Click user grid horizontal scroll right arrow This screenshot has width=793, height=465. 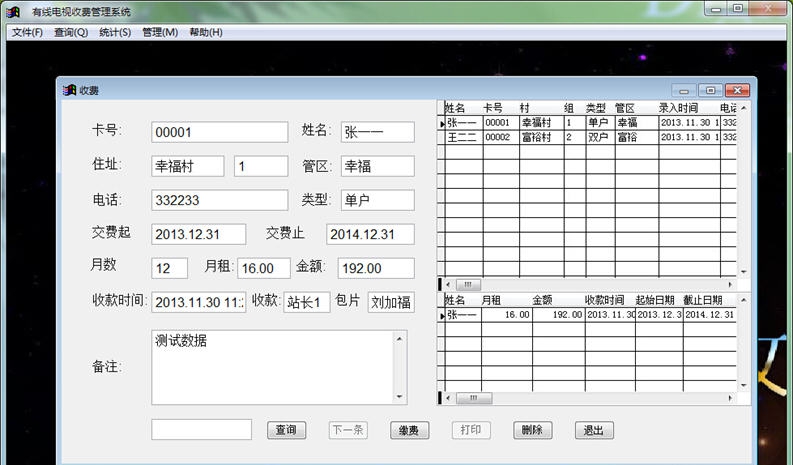pos(730,284)
